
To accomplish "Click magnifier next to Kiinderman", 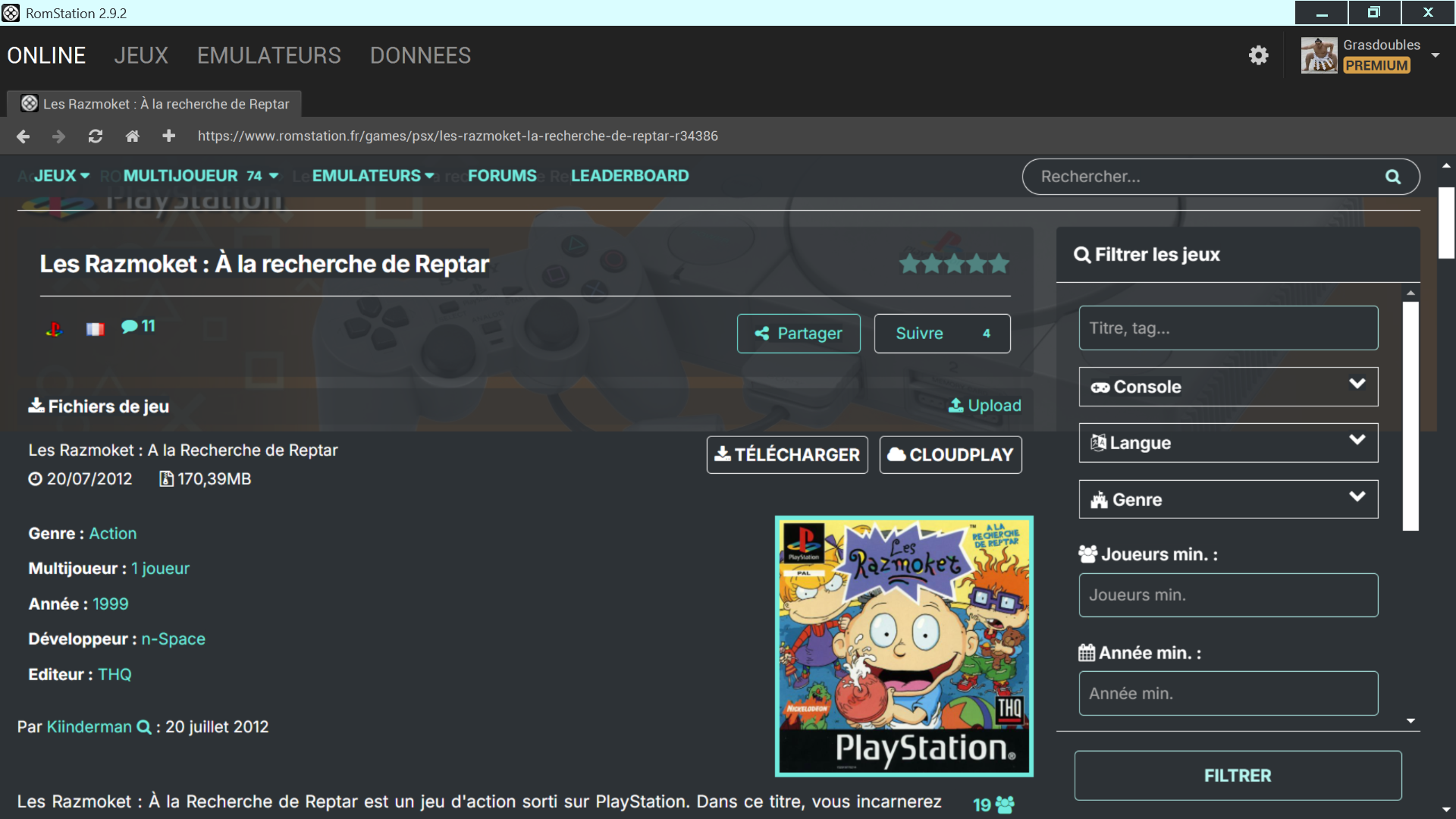I will point(143,727).
